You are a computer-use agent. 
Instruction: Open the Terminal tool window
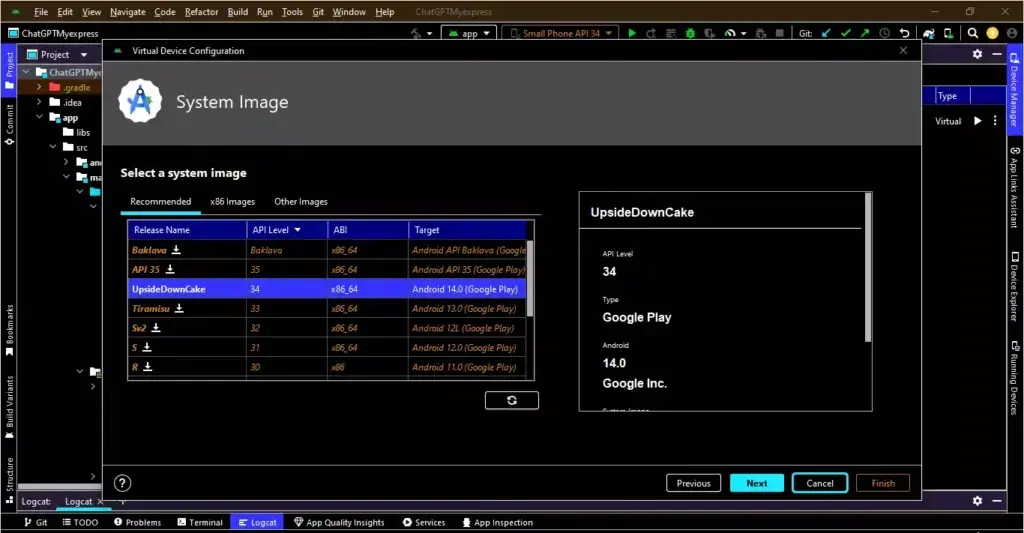tap(200, 522)
